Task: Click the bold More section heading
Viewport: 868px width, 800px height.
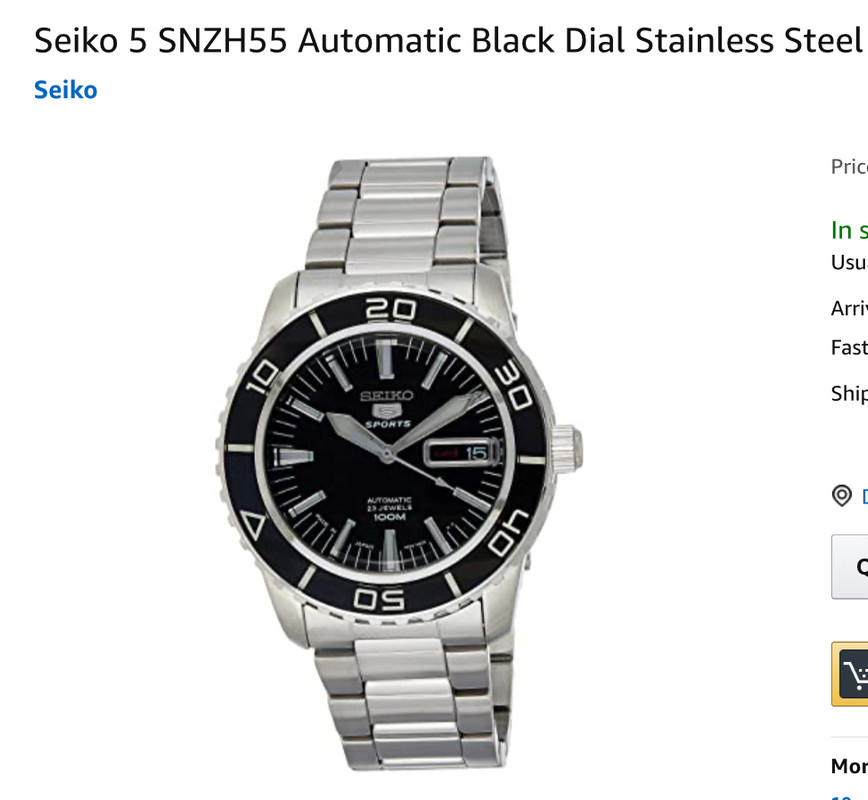Action: pyautogui.click(x=849, y=766)
